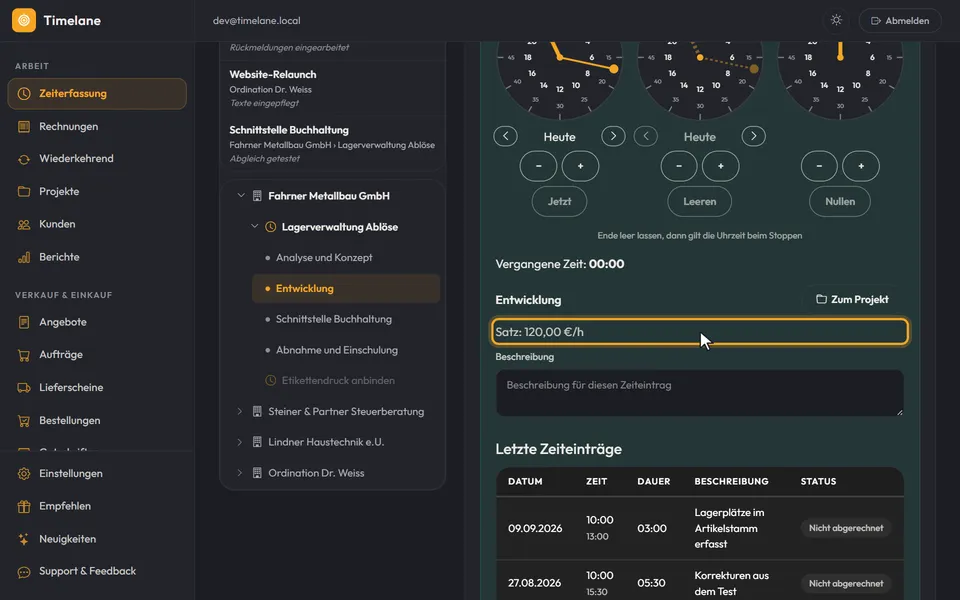The height and width of the screenshot is (600, 960).
Task: Click the chat bubble icon beside Support & Feedback
Action: 24,572
